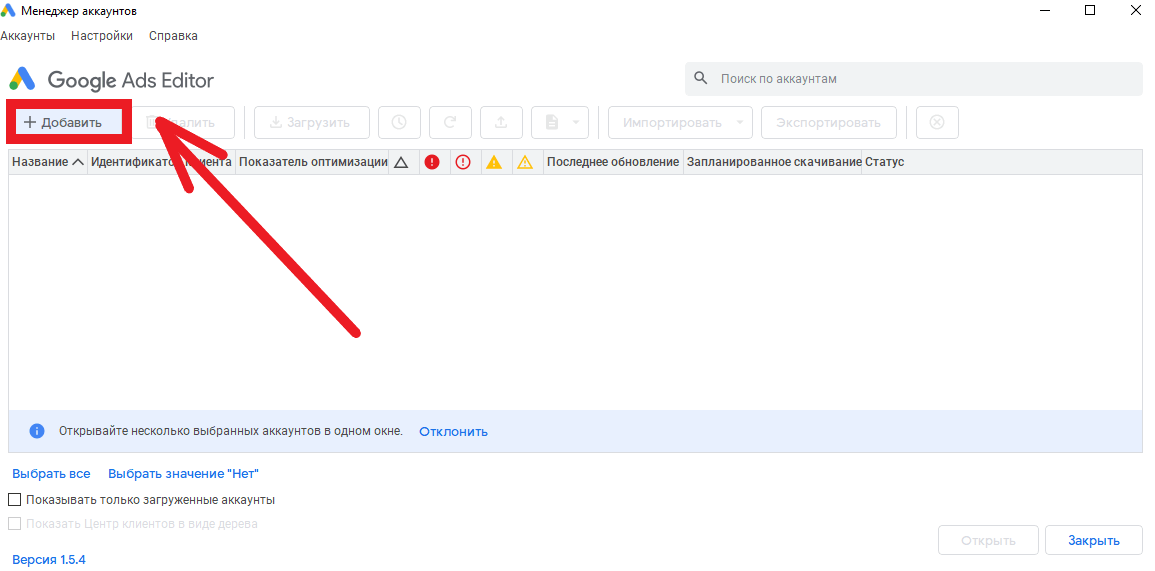Open the schedule download clock icon

[399, 122]
